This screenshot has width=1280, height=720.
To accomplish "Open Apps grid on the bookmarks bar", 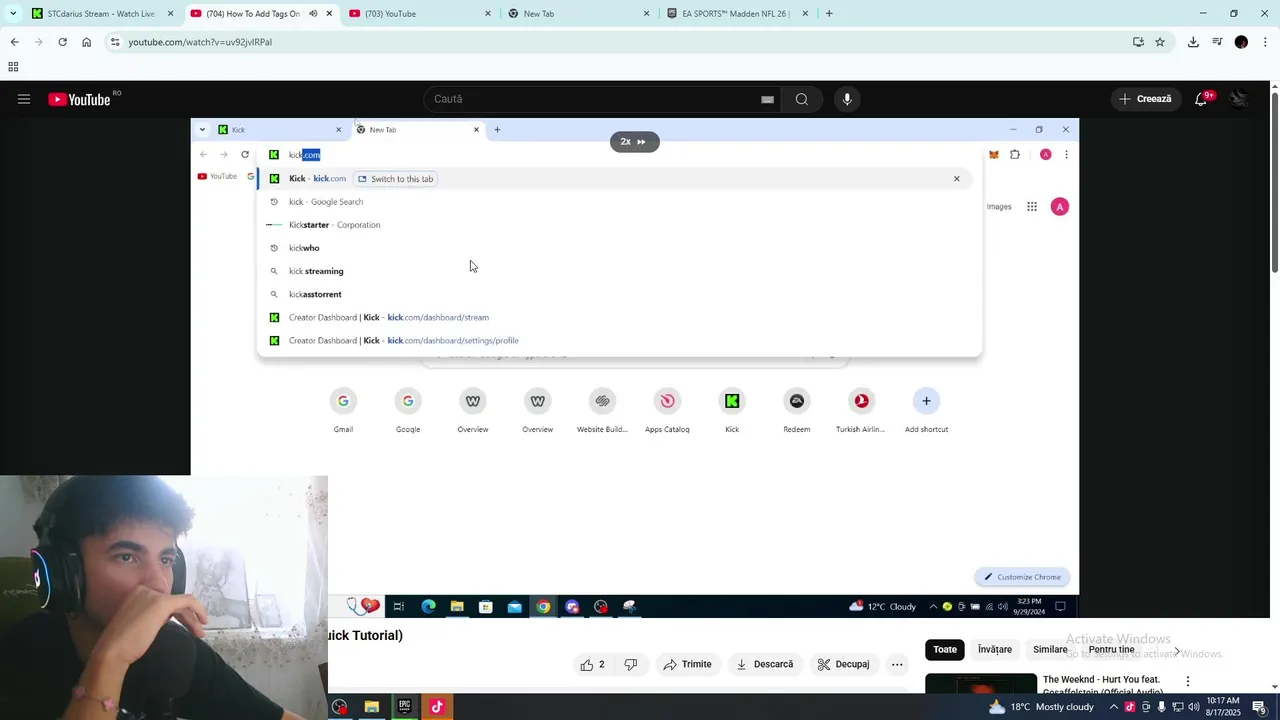I will (x=13, y=67).
